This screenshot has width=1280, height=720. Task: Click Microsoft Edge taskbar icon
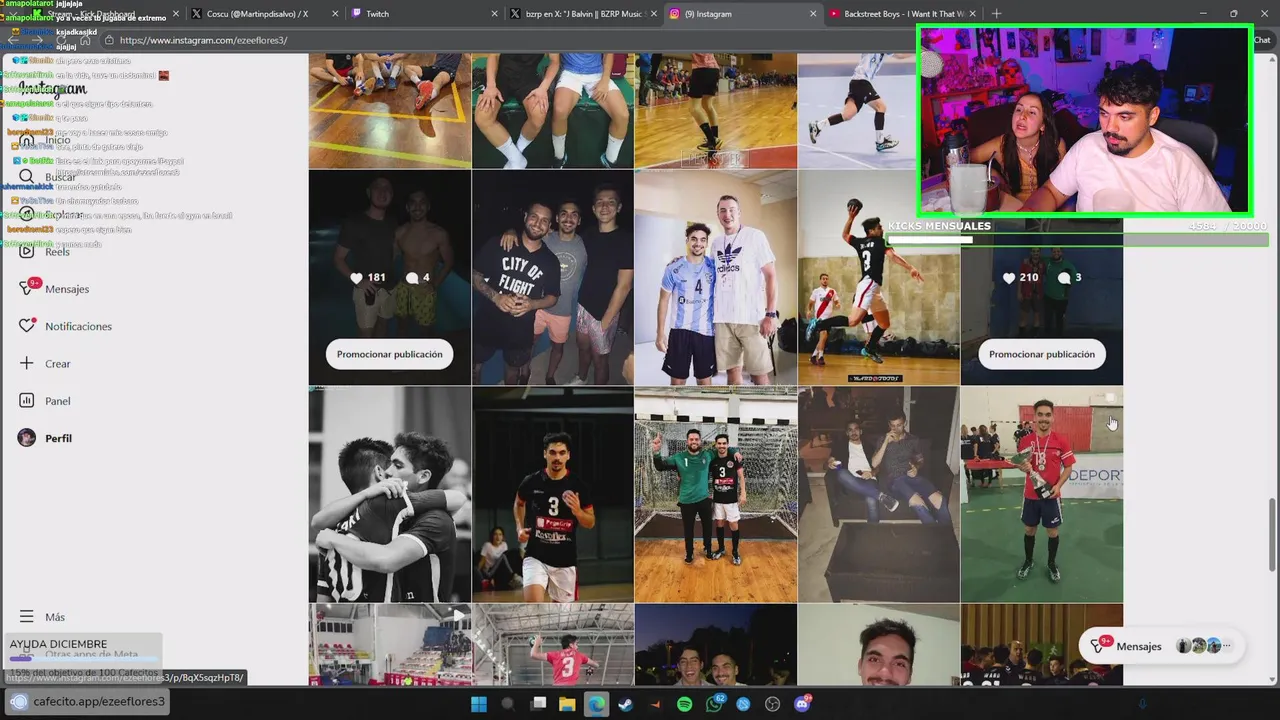(596, 704)
